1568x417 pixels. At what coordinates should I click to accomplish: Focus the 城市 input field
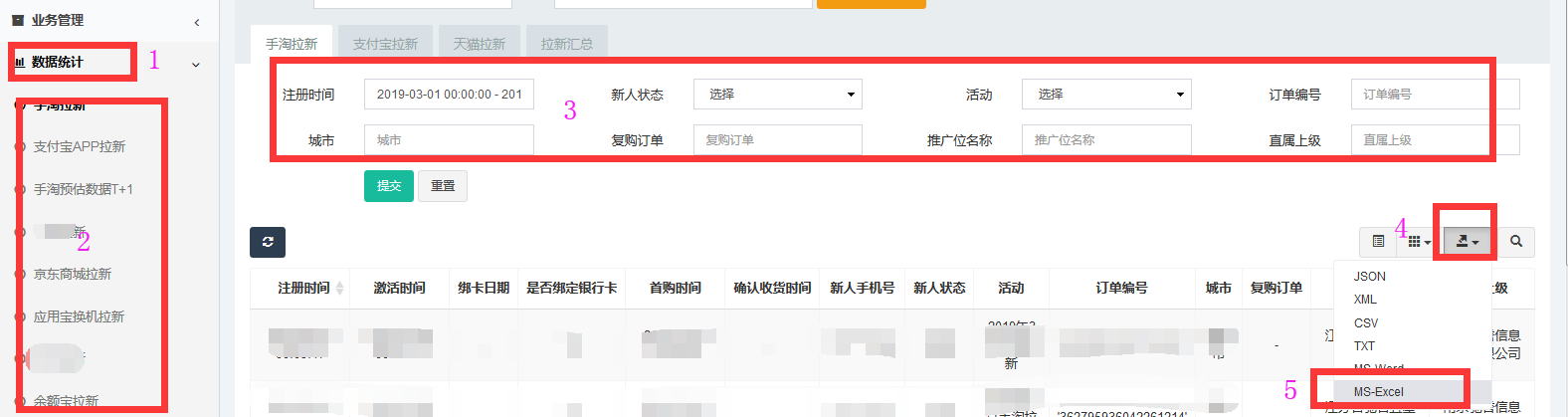click(x=449, y=140)
